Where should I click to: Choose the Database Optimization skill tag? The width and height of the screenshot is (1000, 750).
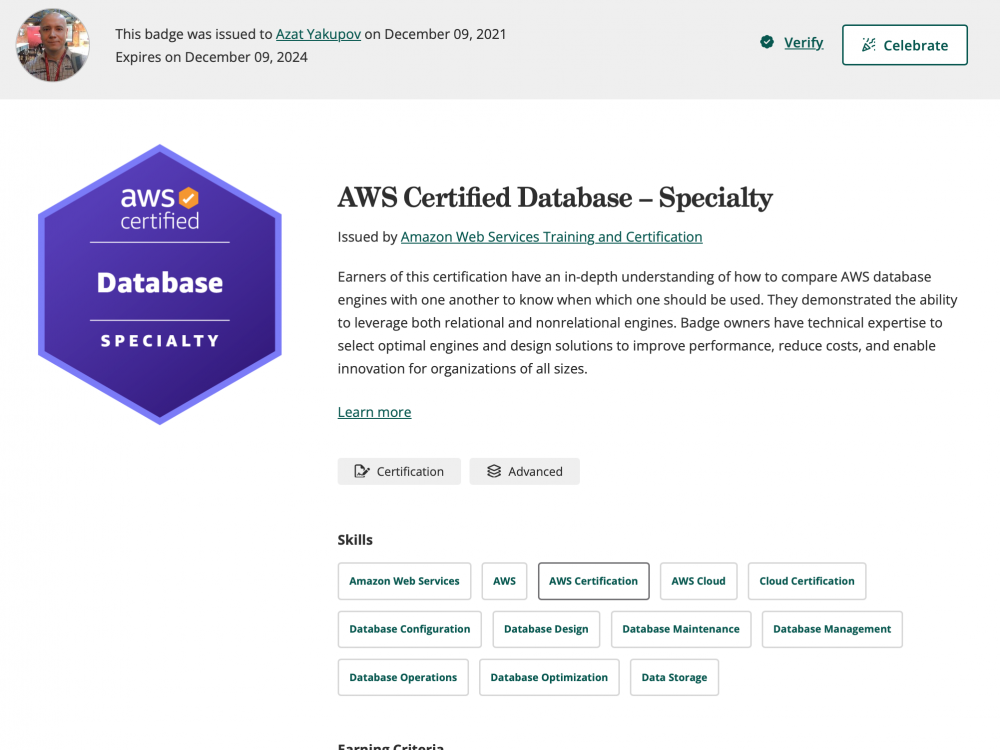point(549,677)
